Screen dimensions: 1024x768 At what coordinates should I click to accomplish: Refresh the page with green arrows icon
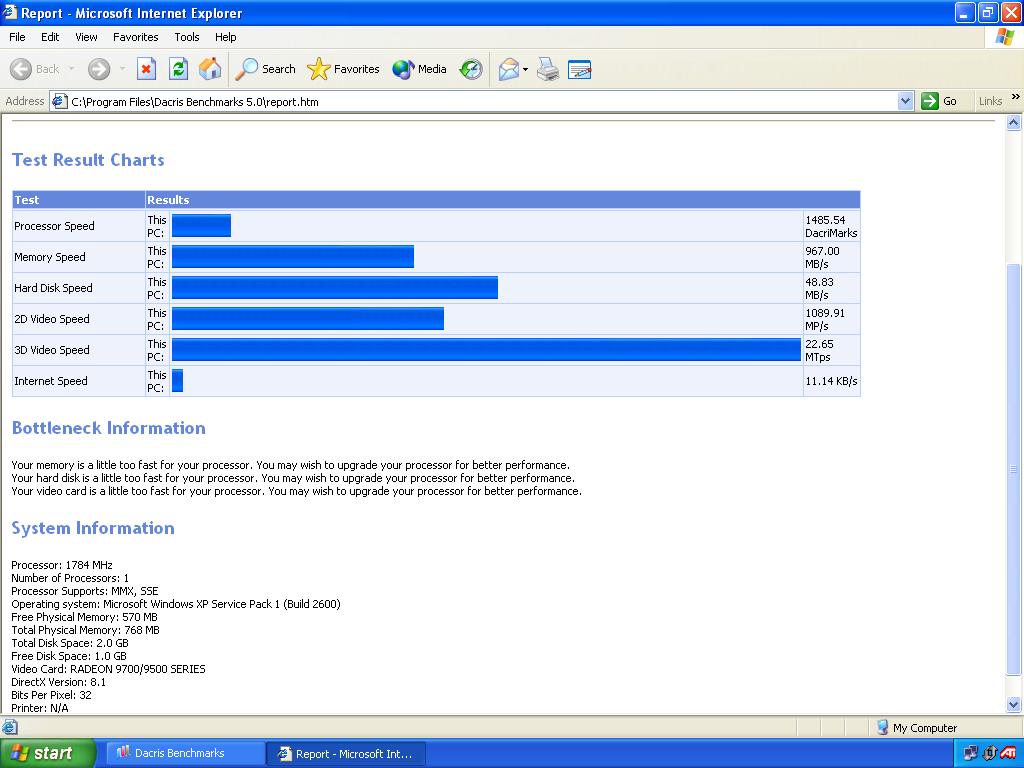pos(178,69)
